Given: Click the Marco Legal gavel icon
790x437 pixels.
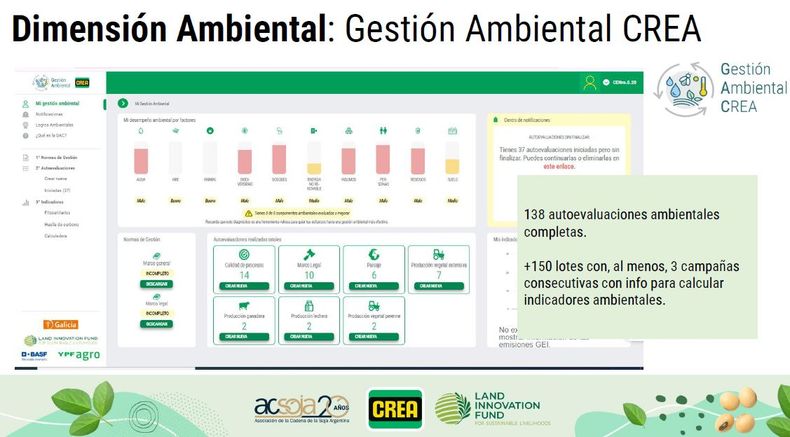Looking at the screenshot, I should coord(309,255).
